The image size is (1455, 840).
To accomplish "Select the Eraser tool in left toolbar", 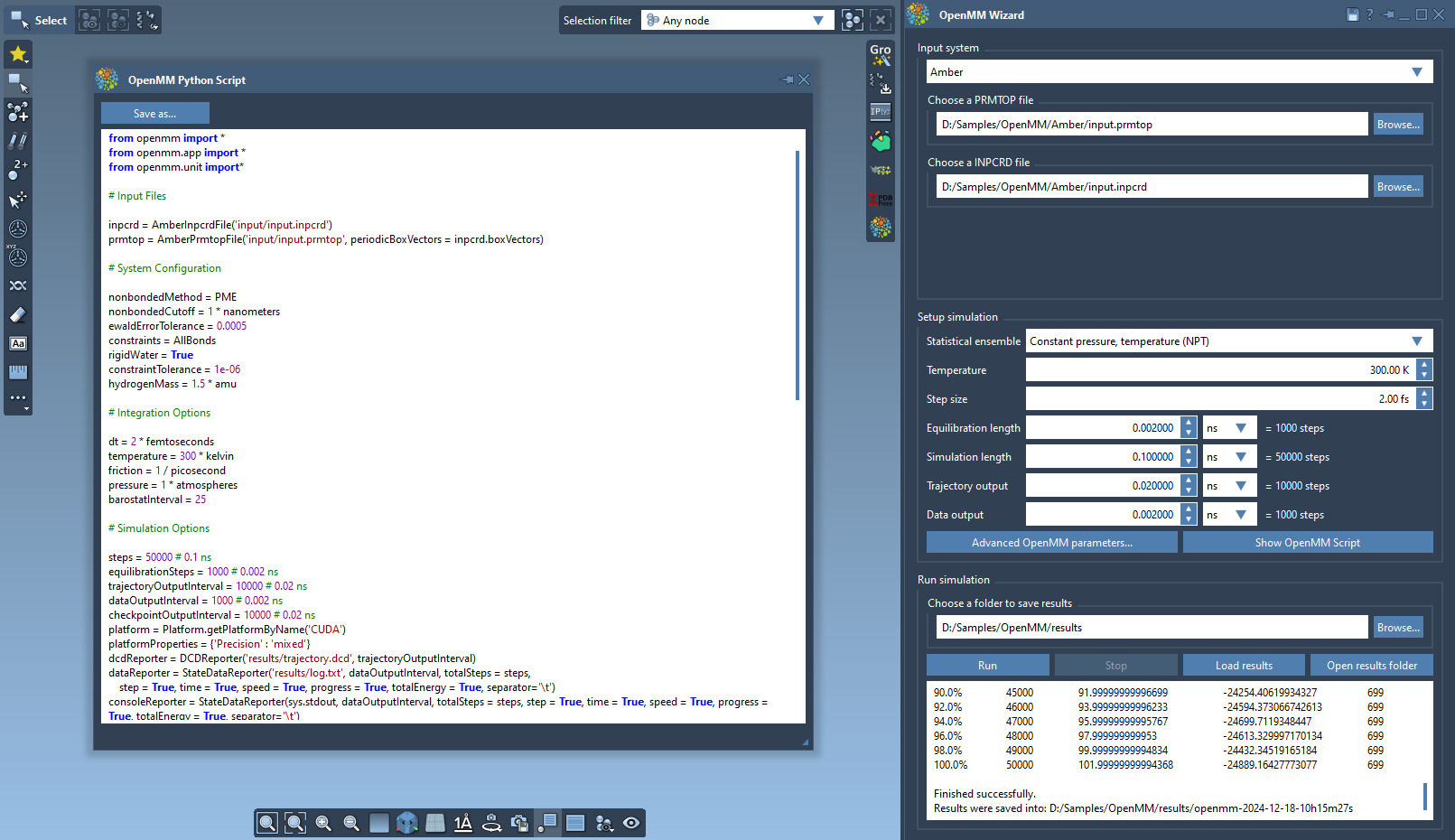I will (x=18, y=315).
